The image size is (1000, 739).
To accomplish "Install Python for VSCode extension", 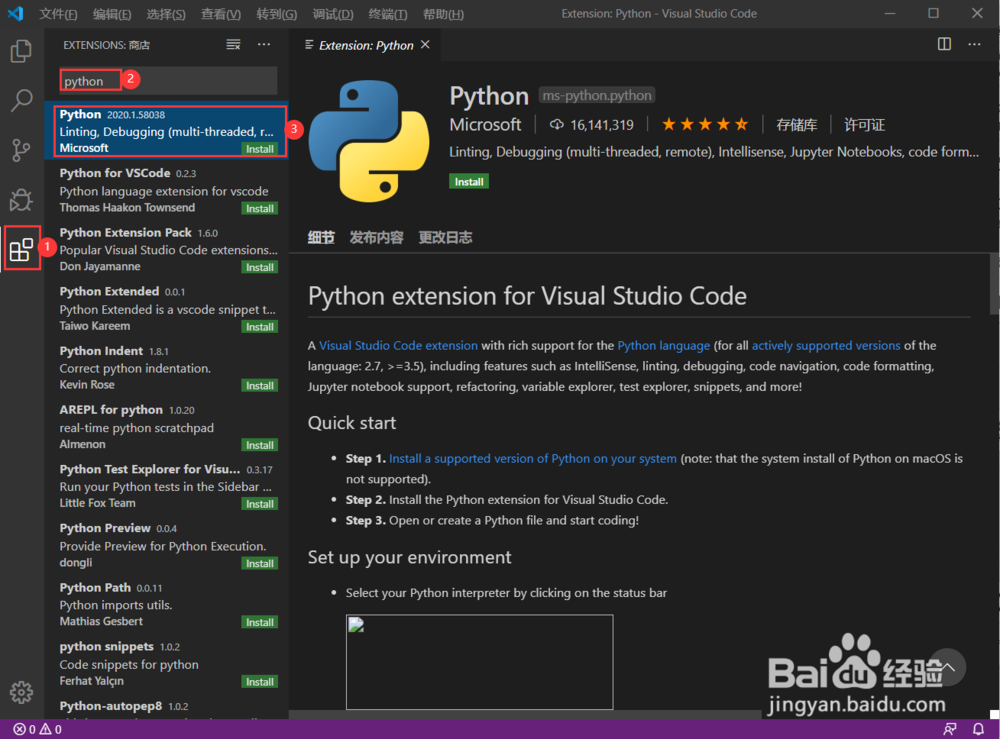I will 260,209.
